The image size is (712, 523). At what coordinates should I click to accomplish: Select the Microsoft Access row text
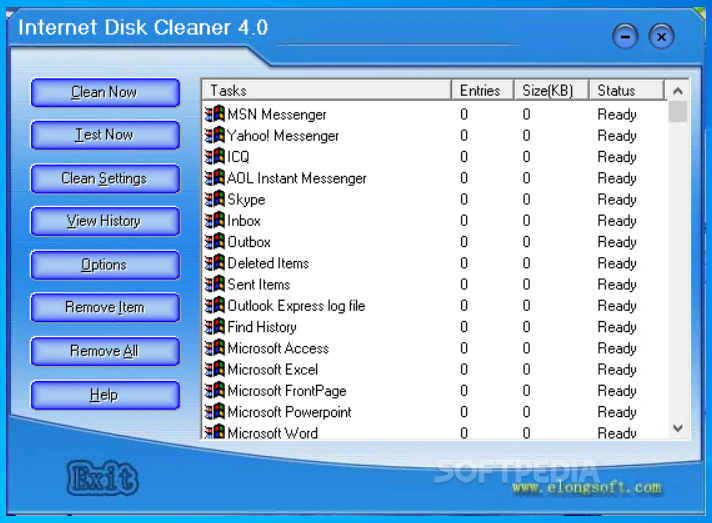point(278,349)
